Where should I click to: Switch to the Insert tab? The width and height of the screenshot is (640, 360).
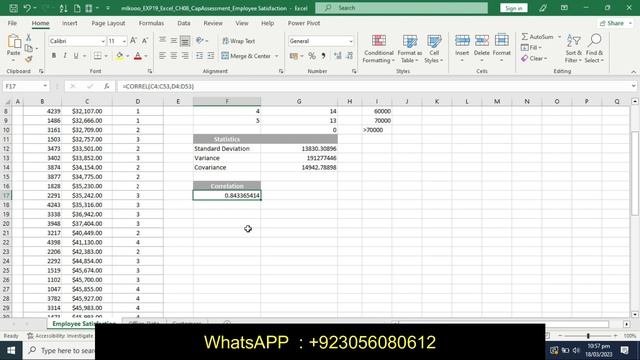[x=69, y=23]
